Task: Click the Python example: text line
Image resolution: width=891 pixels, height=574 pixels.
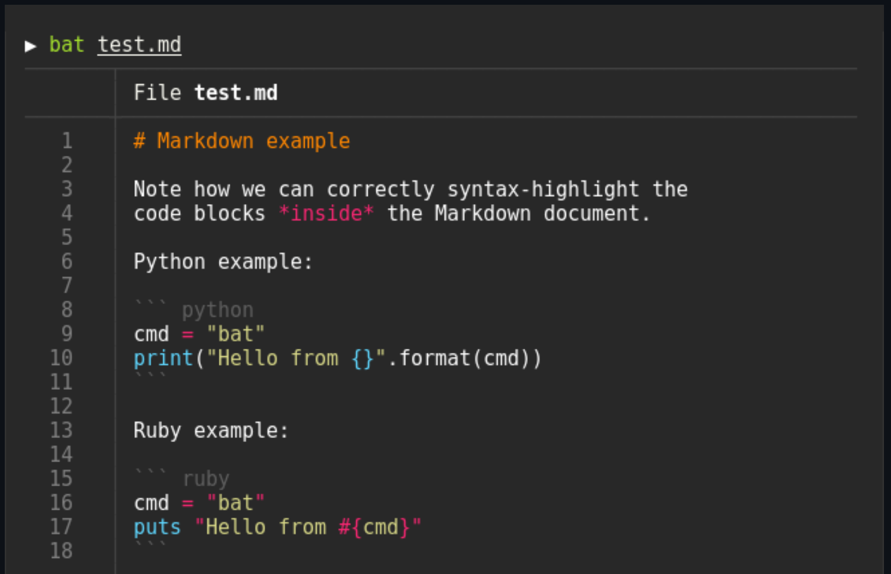Action: [x=223, y=262]
